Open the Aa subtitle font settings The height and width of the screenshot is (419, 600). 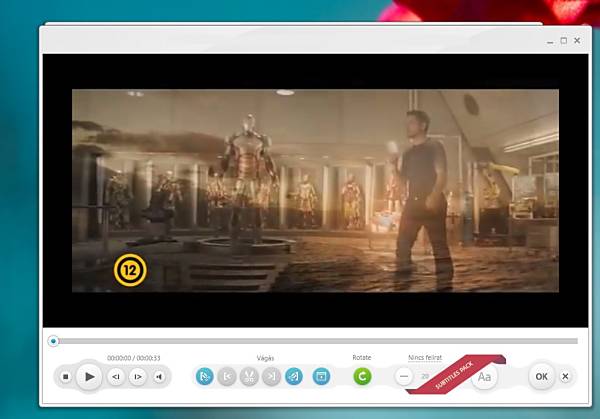(x=484, y=377)
